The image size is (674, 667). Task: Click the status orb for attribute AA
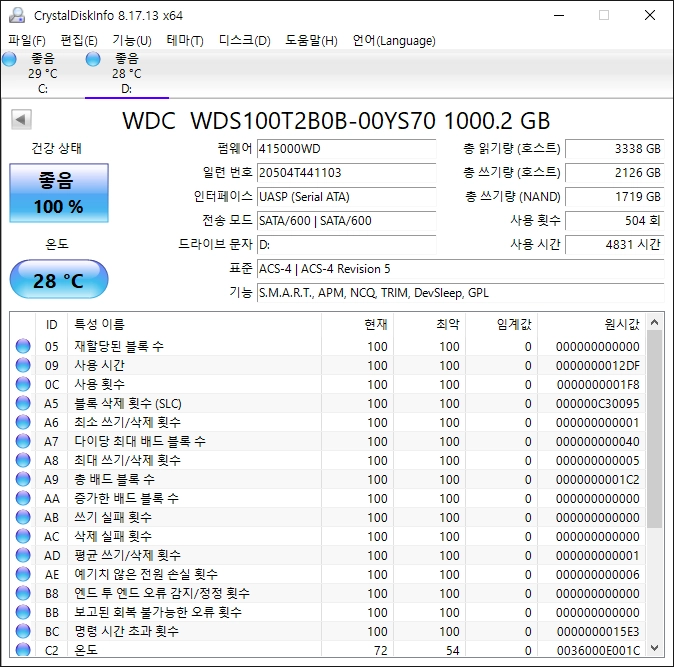click(23, 498)
